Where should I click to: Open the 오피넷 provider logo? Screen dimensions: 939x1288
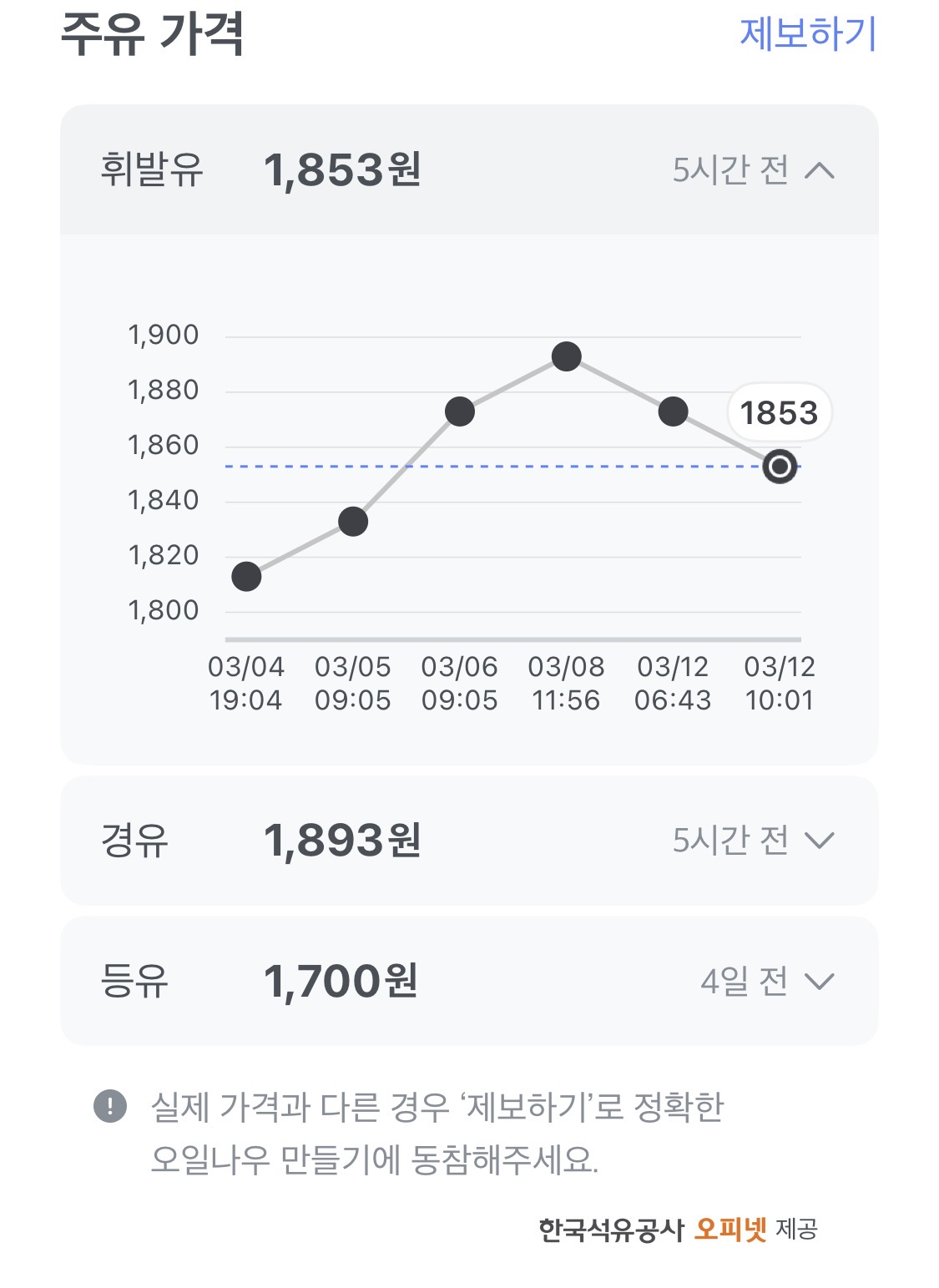pyautogui.click(x=730, y=1229)
